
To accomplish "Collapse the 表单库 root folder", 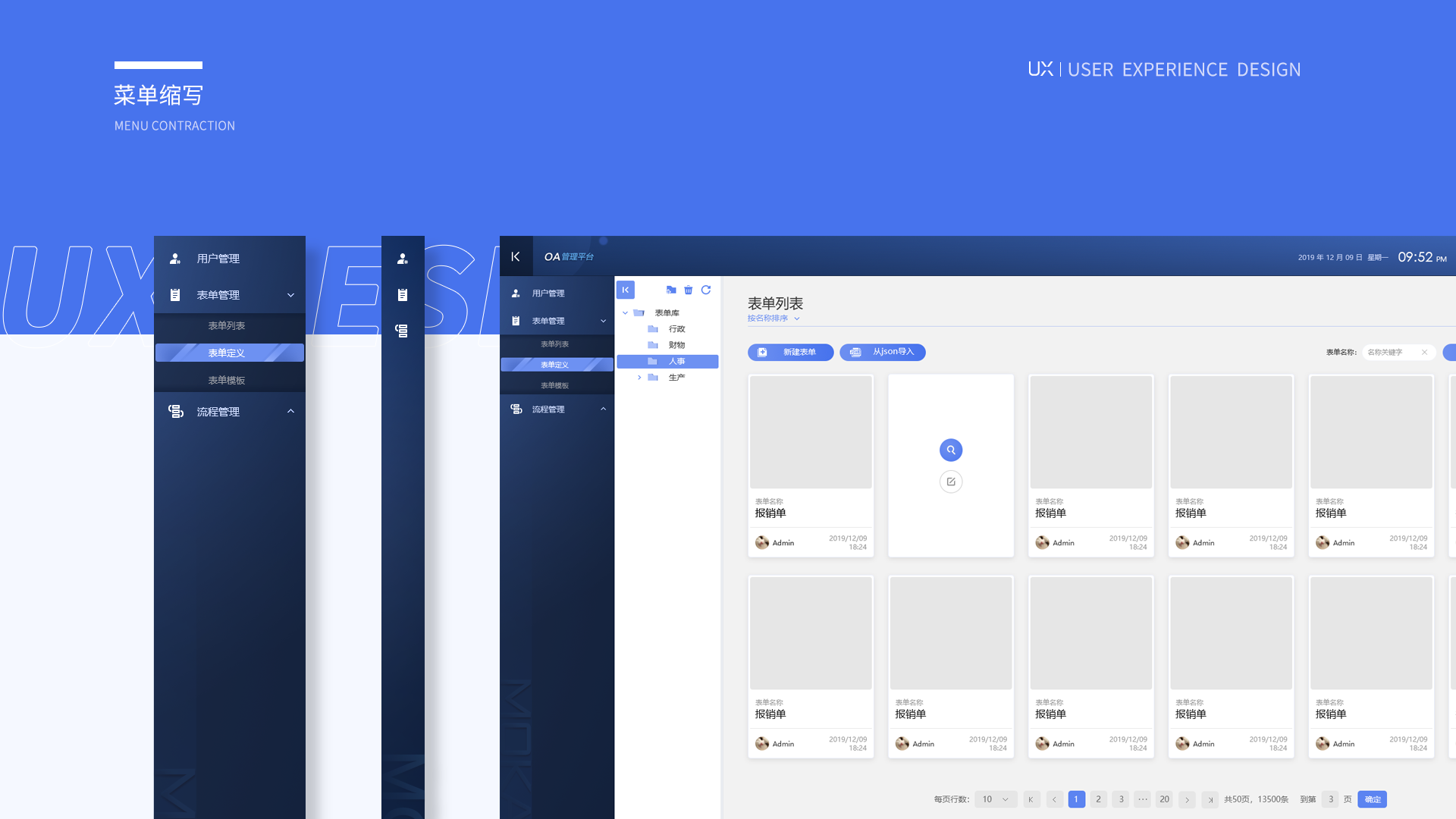I will pyautogui.click(x=625, y=312).
